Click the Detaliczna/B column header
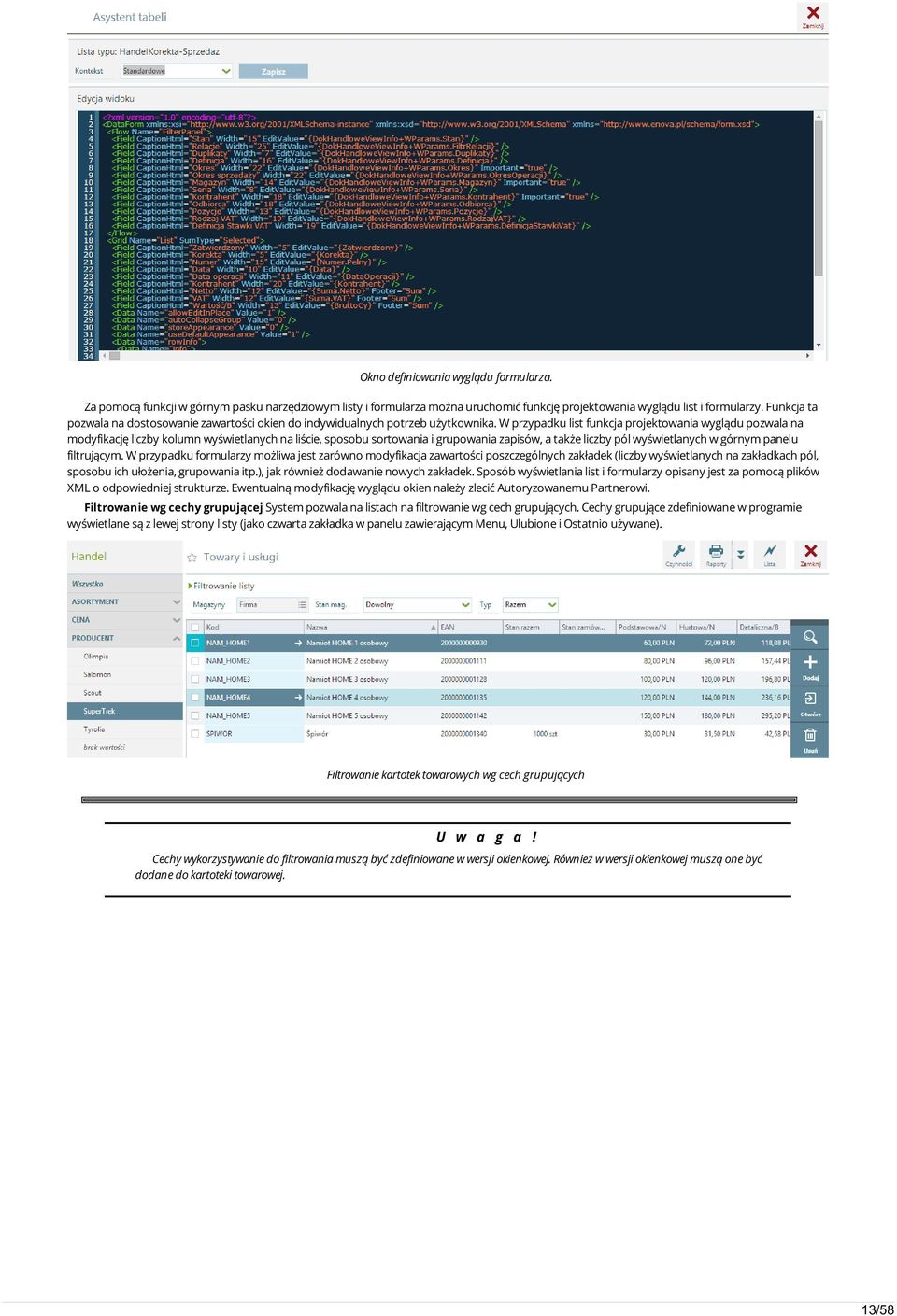The image size is (897, 1316). pos(763,627)
